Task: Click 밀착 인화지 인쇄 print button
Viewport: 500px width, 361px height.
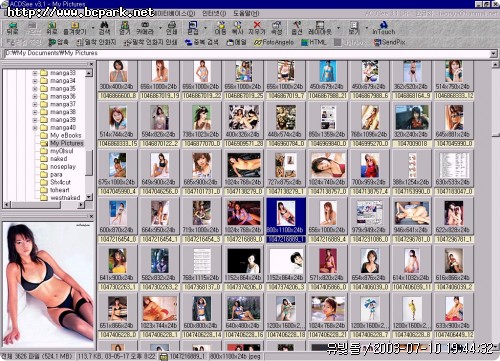Action: 150,42
